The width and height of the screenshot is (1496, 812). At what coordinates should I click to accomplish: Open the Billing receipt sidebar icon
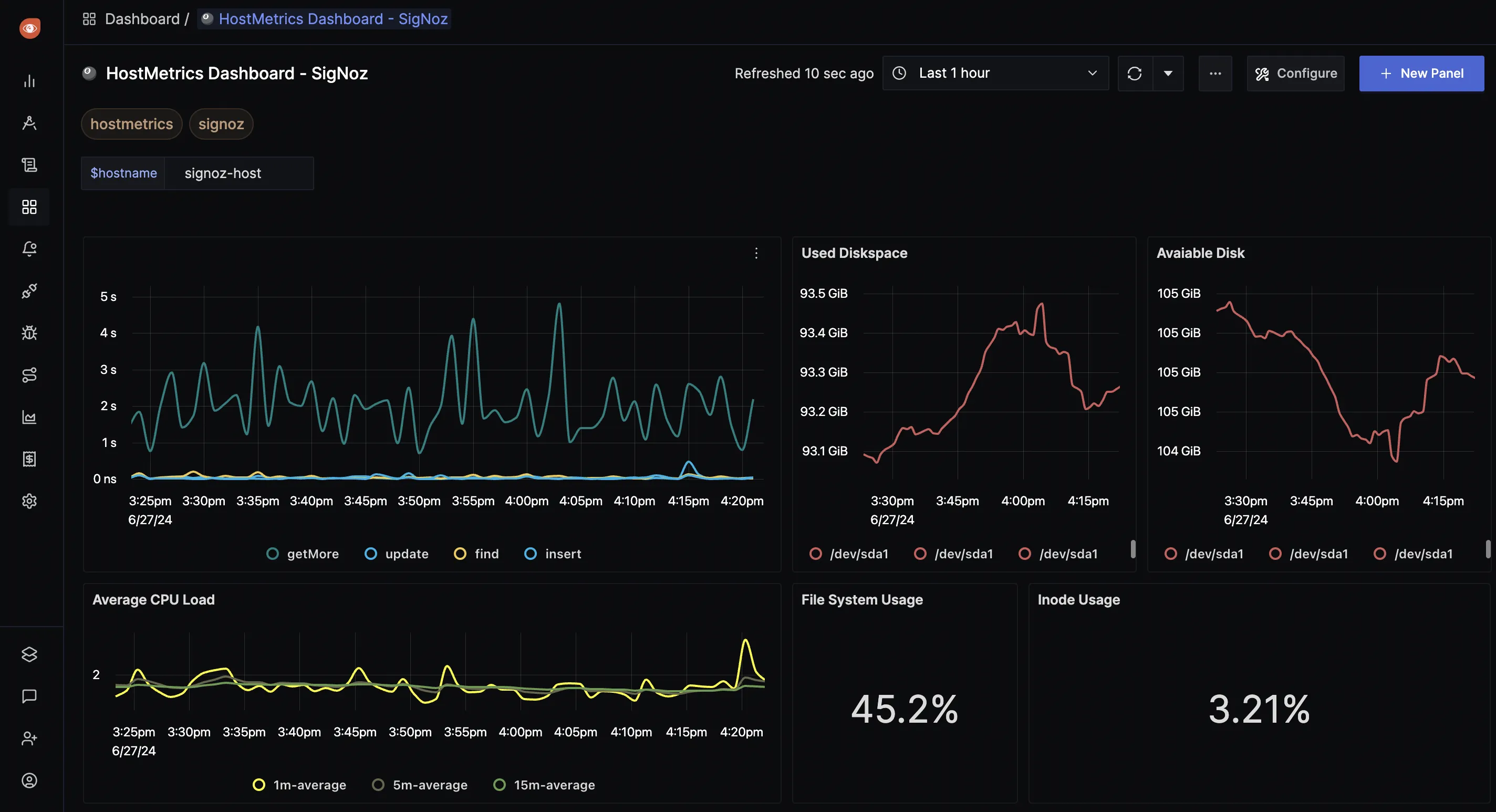click(x=29, y=459)
